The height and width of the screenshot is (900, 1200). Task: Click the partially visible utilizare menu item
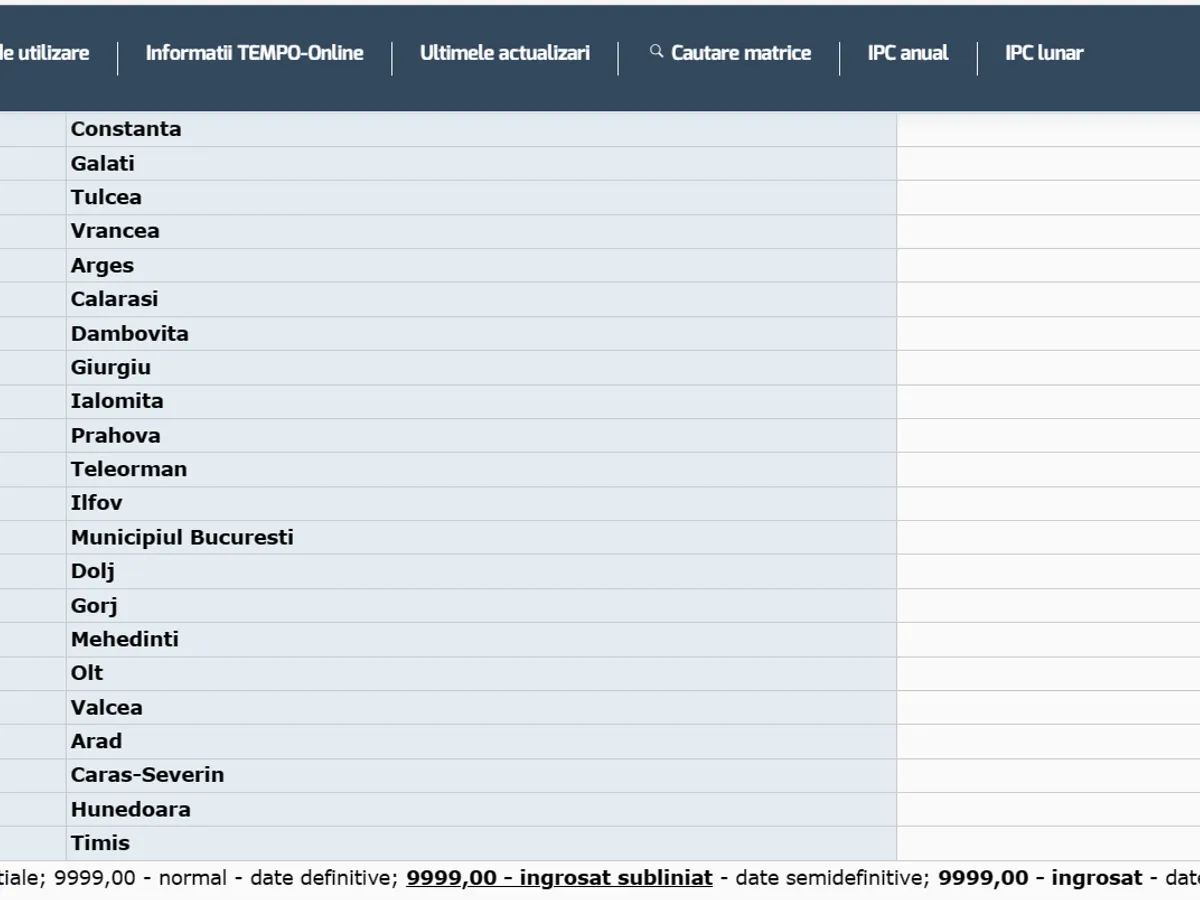tap(45, 53)
